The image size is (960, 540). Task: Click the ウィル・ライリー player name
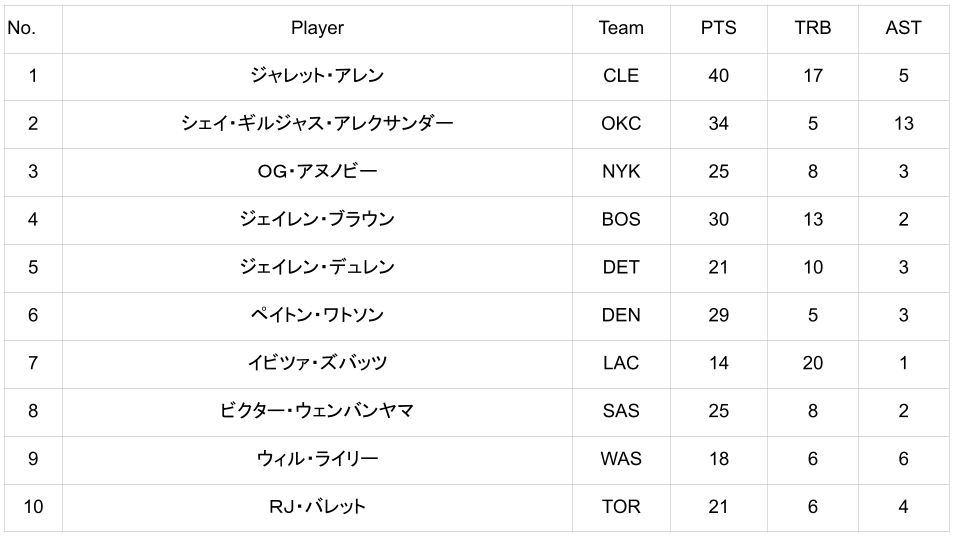point(317,459)
